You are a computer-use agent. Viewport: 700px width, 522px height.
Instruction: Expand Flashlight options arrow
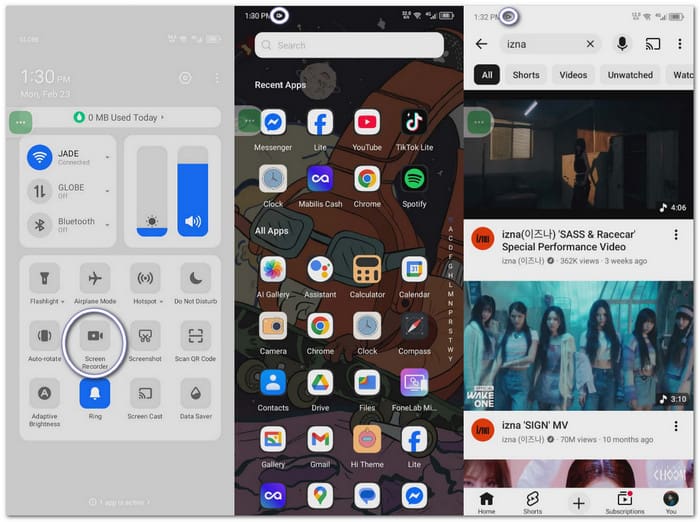coord(62,302)
